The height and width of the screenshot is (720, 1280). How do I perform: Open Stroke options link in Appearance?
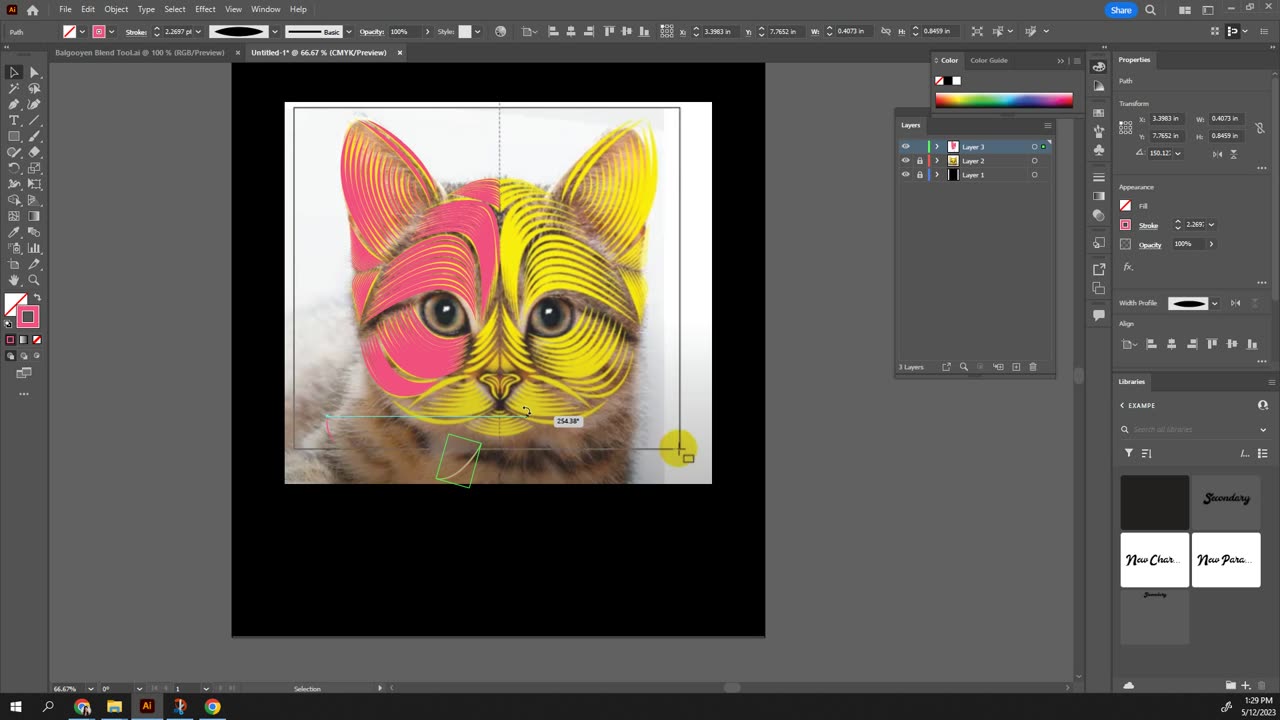1147,226
